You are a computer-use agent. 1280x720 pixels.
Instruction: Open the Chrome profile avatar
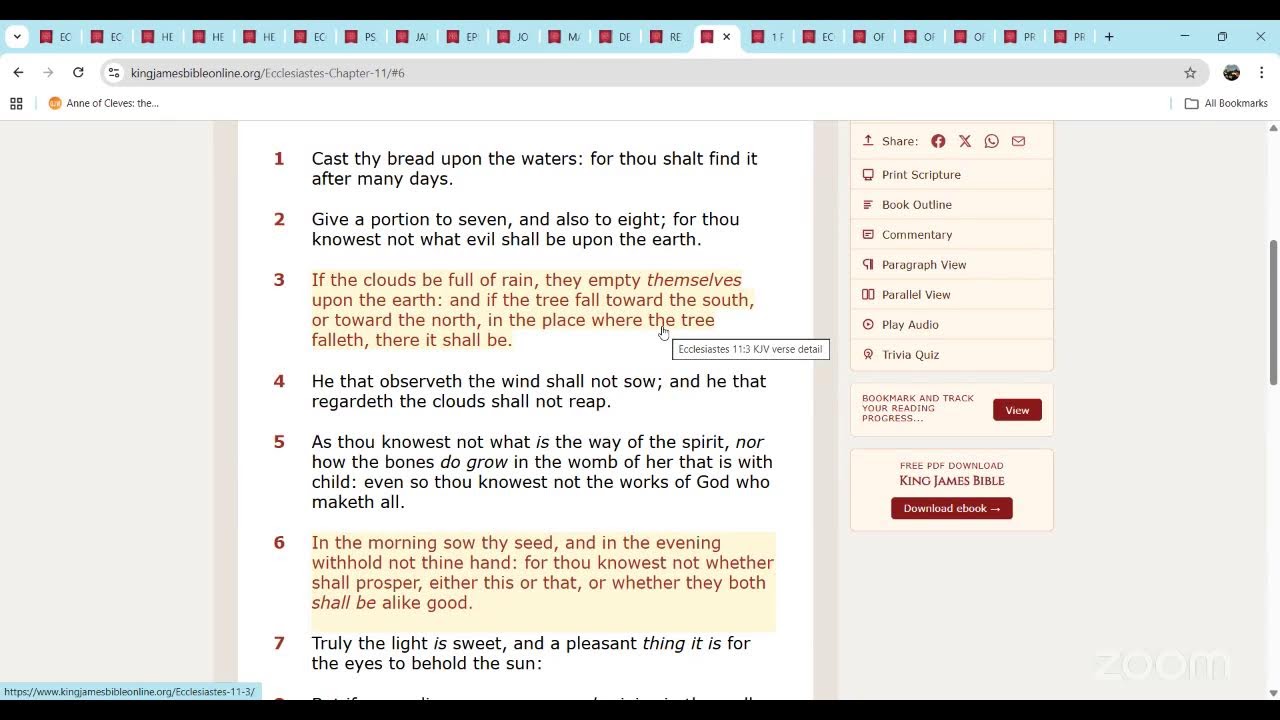(x=1231, y=73)
